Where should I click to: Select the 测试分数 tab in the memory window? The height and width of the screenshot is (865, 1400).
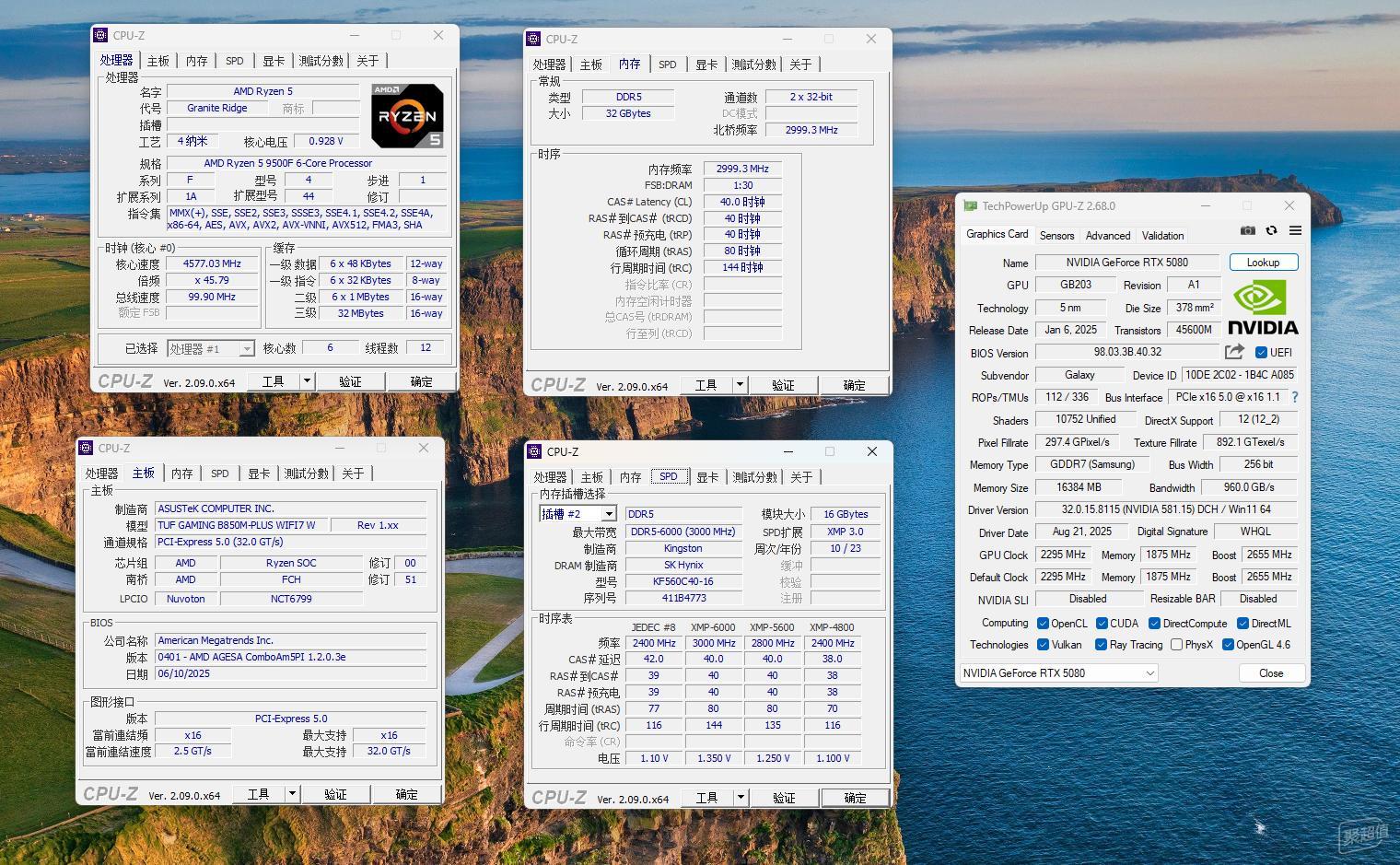[x=753, y=64]
